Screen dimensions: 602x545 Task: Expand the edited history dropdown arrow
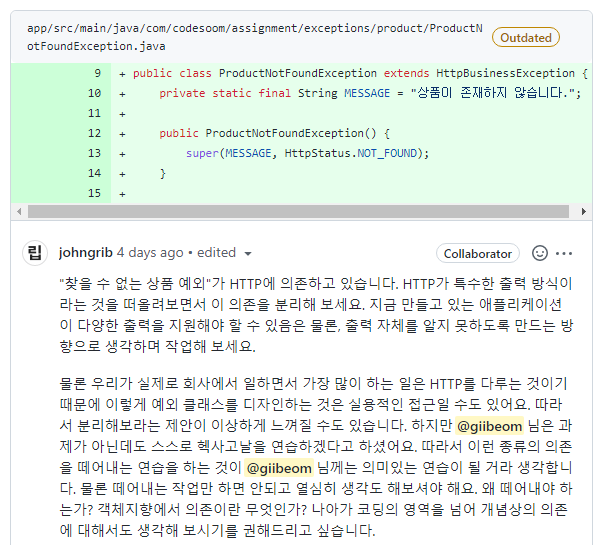point(248,254)
